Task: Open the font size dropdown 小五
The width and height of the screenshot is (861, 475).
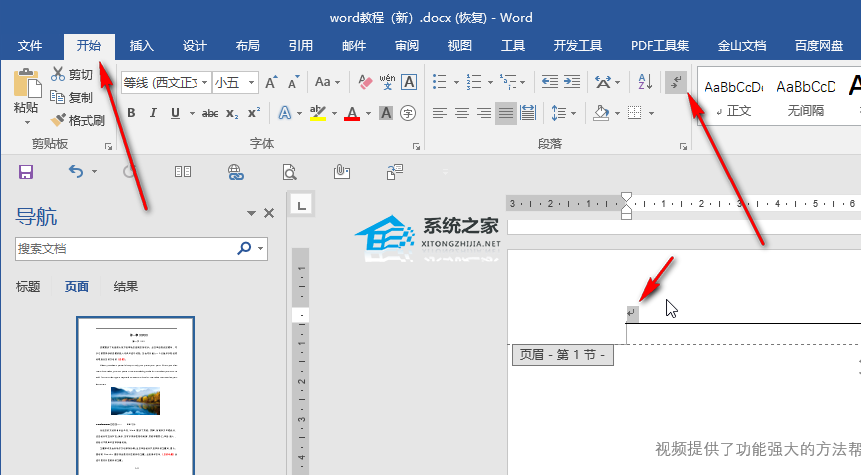Action: 251,82
